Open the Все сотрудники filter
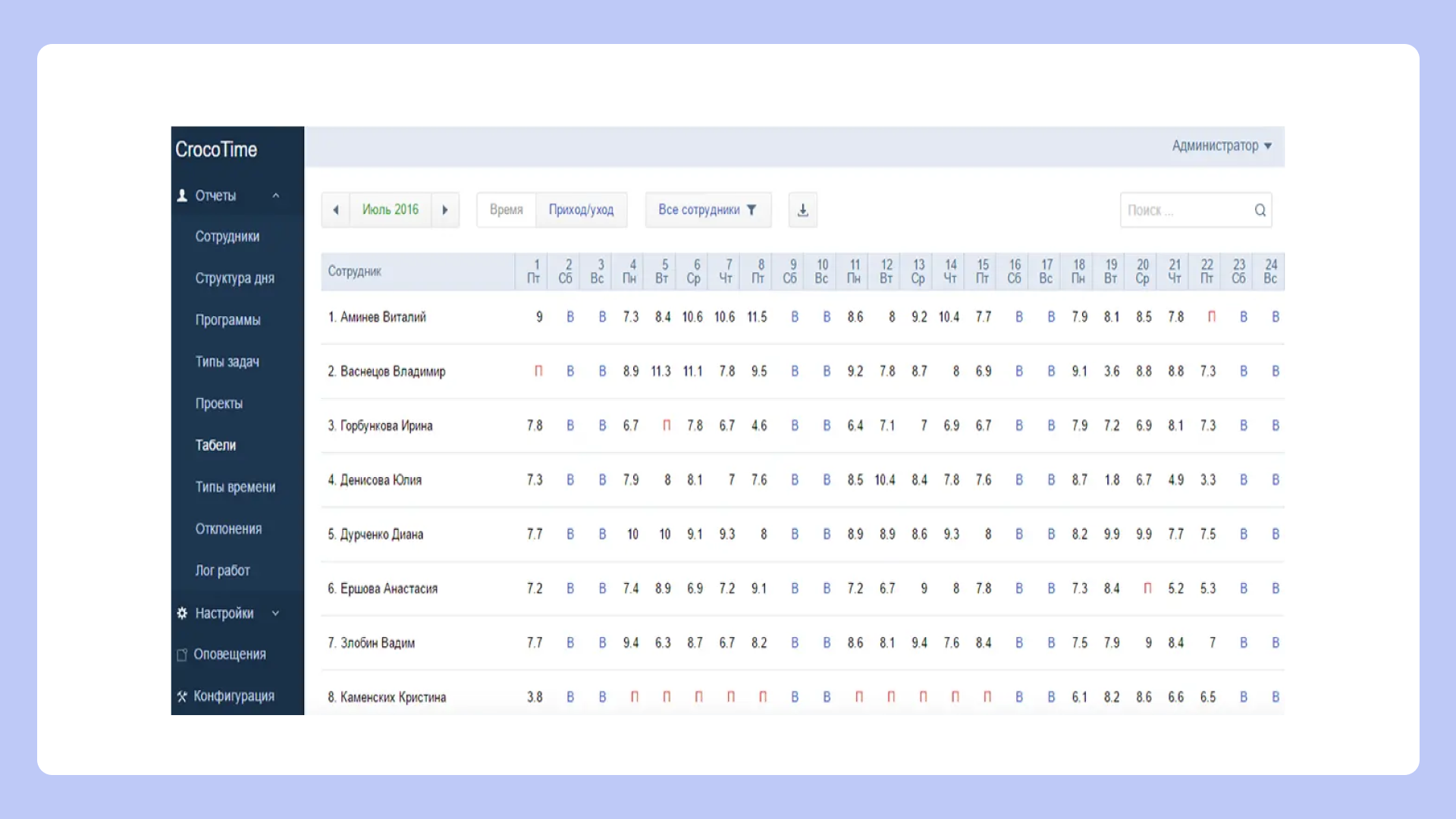The width and height of the screenshot is (1456, 819). point(707,210)
